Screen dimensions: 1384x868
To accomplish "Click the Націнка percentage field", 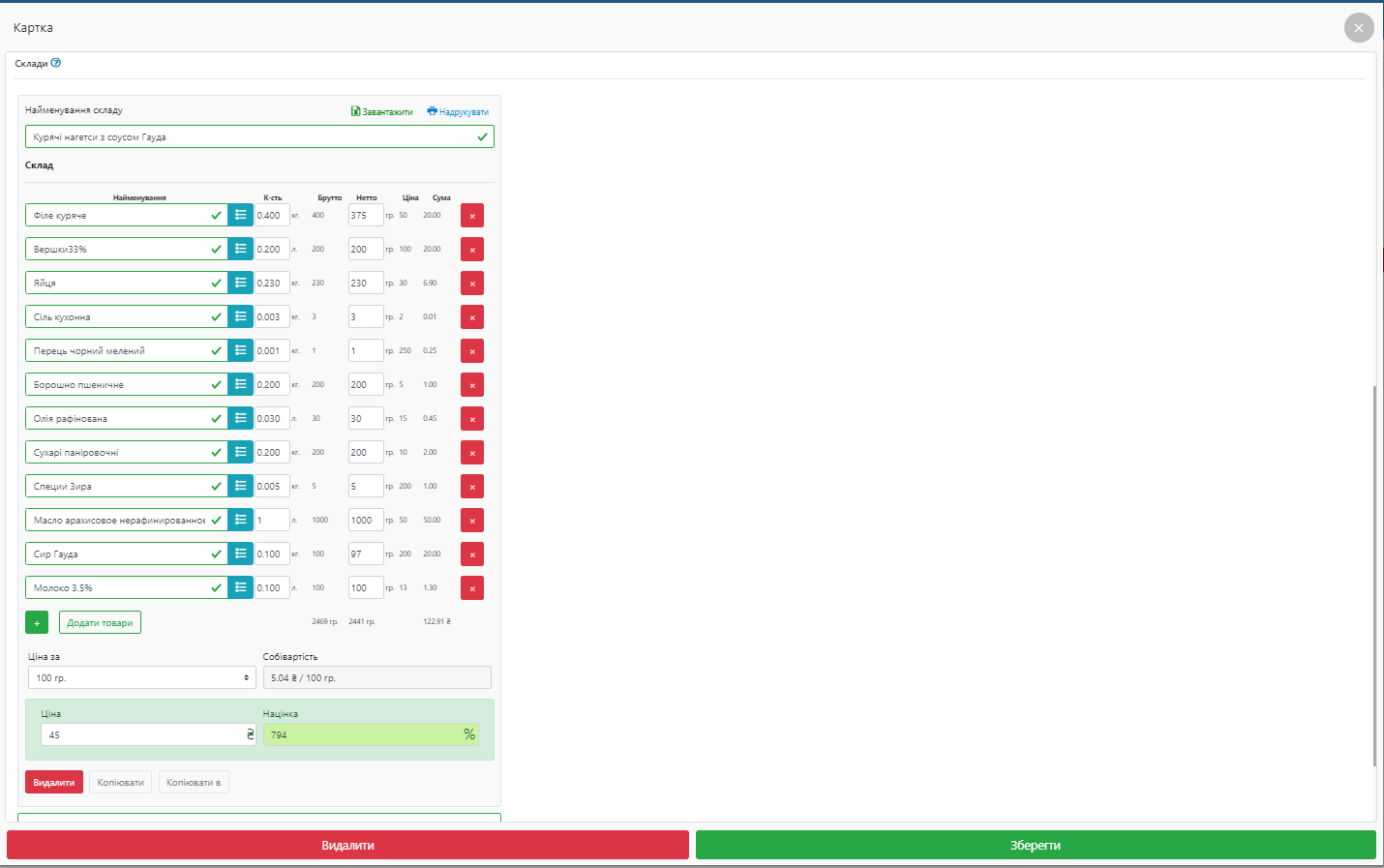I will [x=363, y=734].
